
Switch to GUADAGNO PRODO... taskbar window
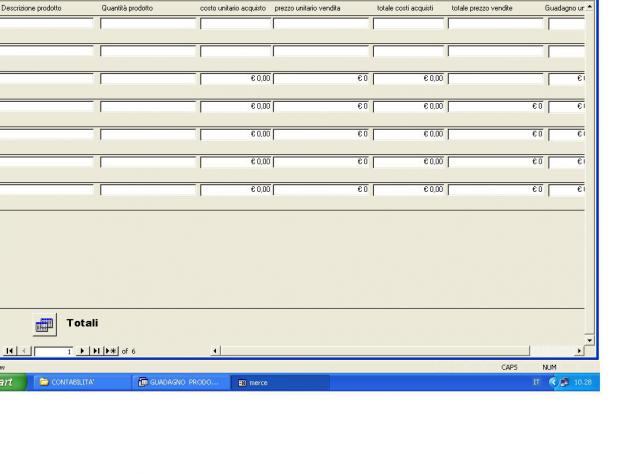[x=181, y=382]
